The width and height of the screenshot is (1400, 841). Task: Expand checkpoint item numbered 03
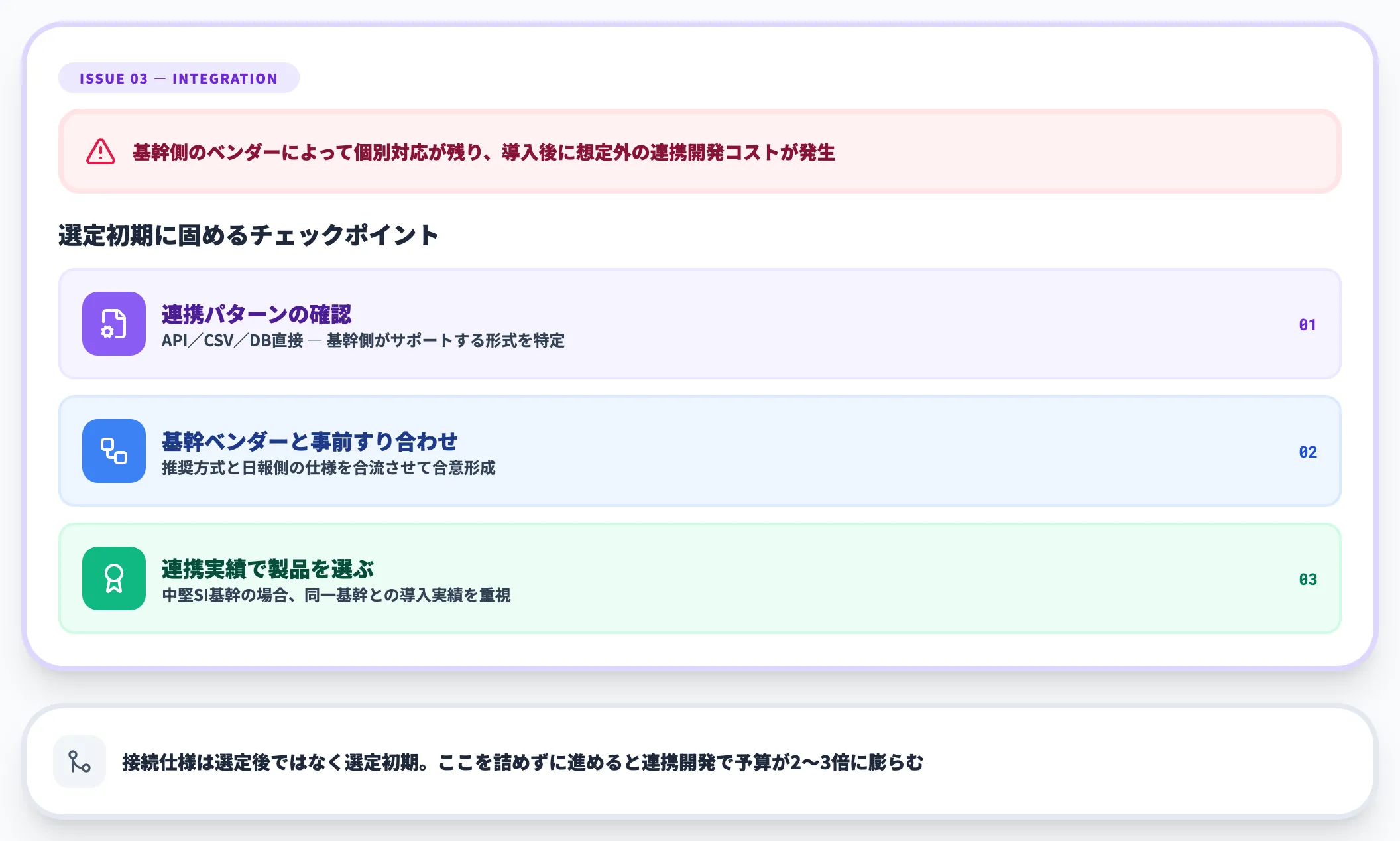point(1307,578)
